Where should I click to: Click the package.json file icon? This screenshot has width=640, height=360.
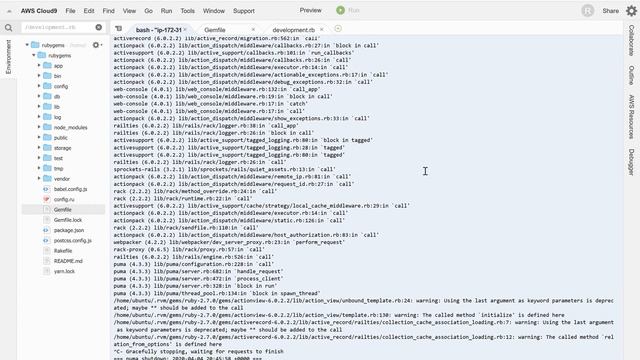46,230
